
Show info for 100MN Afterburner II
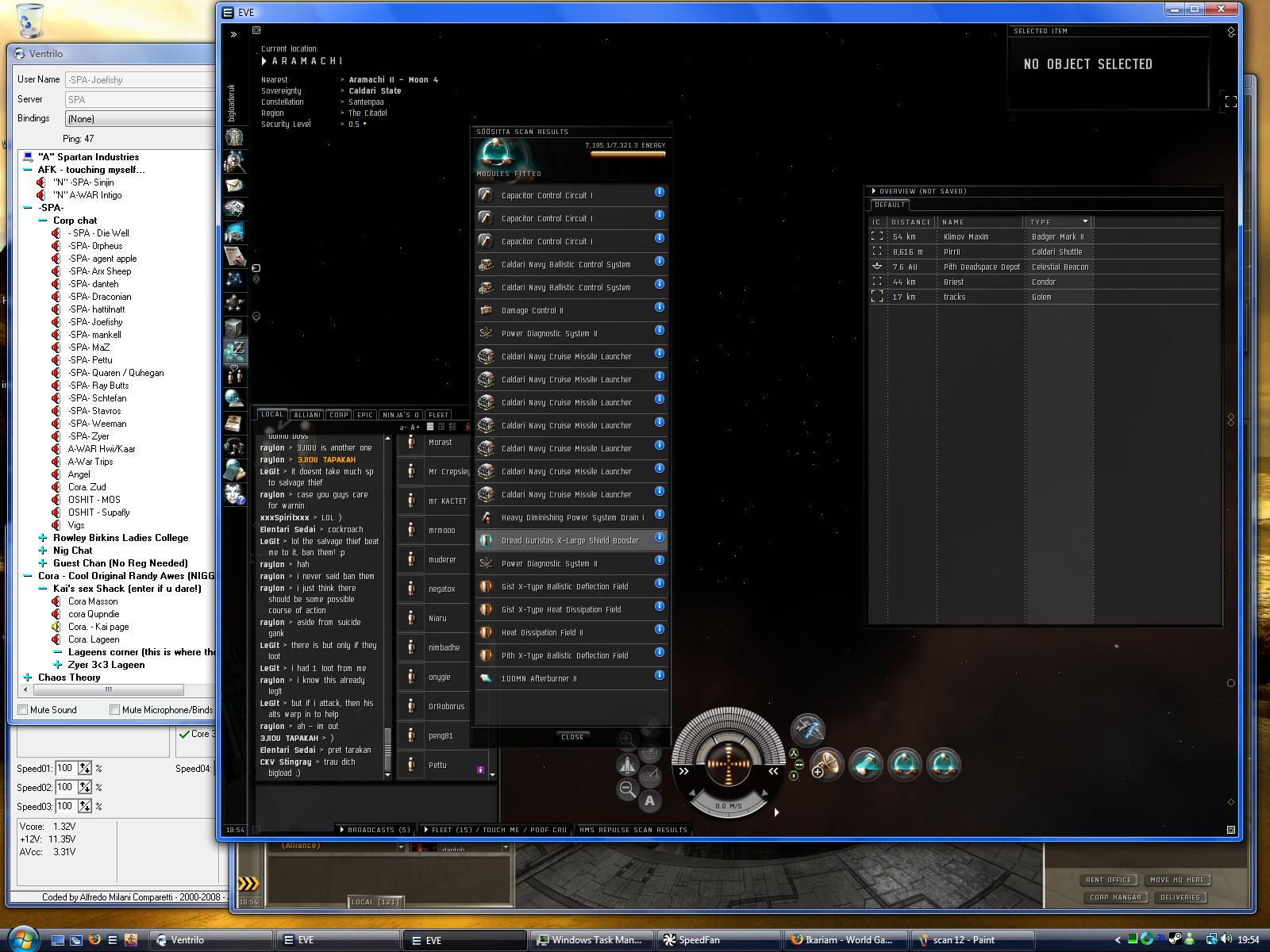659,675
